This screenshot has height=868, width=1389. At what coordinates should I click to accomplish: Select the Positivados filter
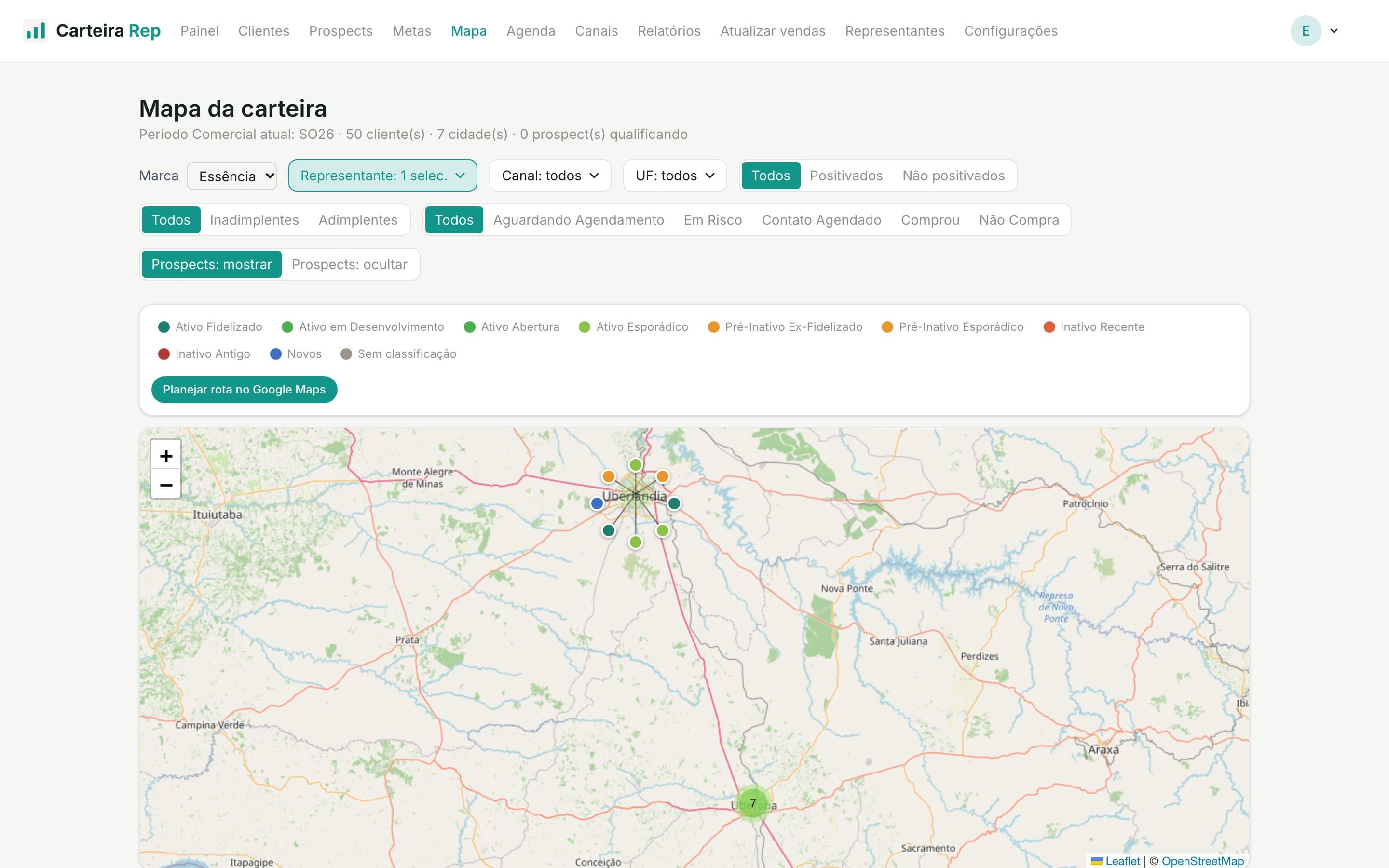(x=846, y=176)
